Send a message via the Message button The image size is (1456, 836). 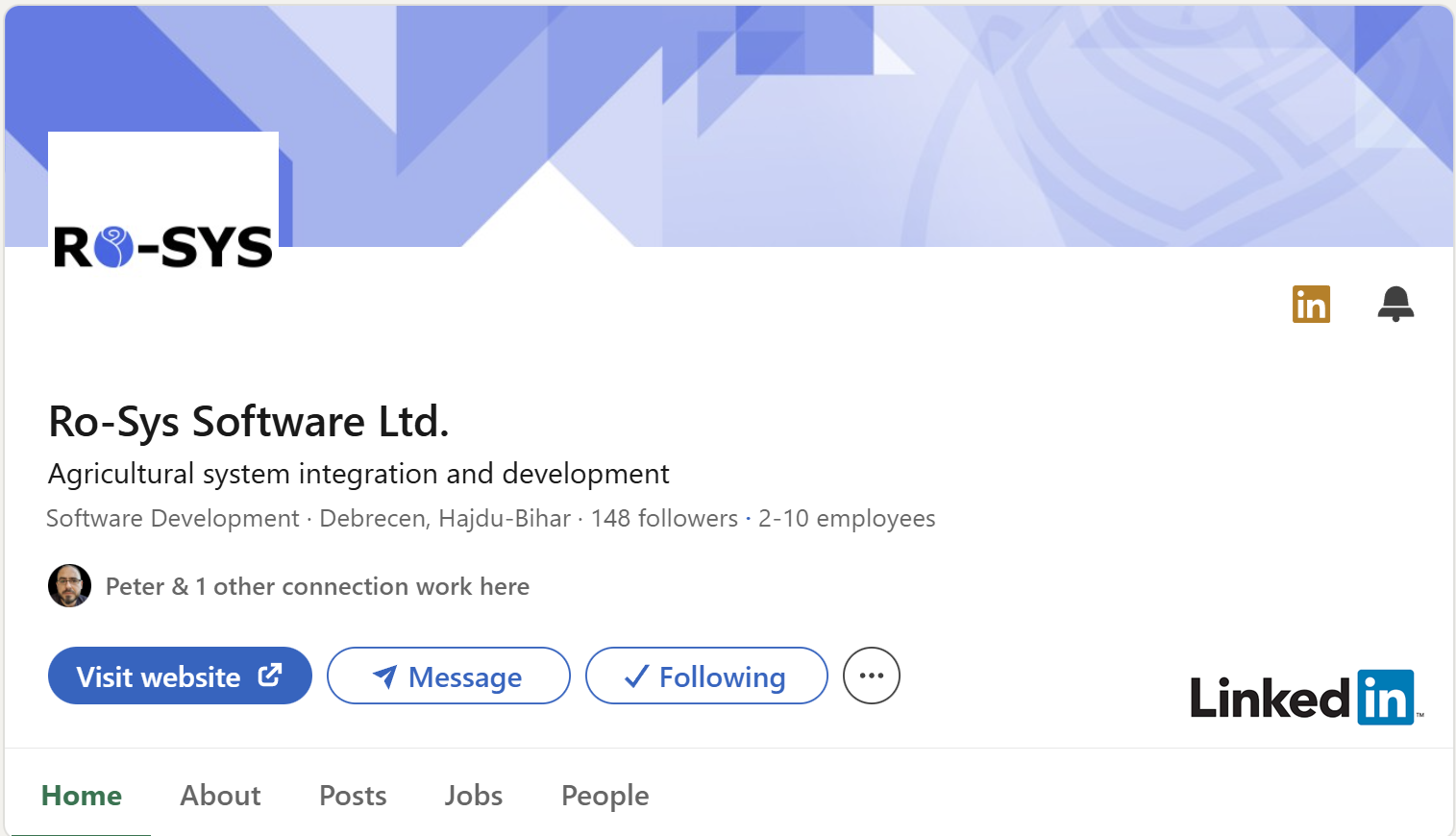(x=448, y=676)
